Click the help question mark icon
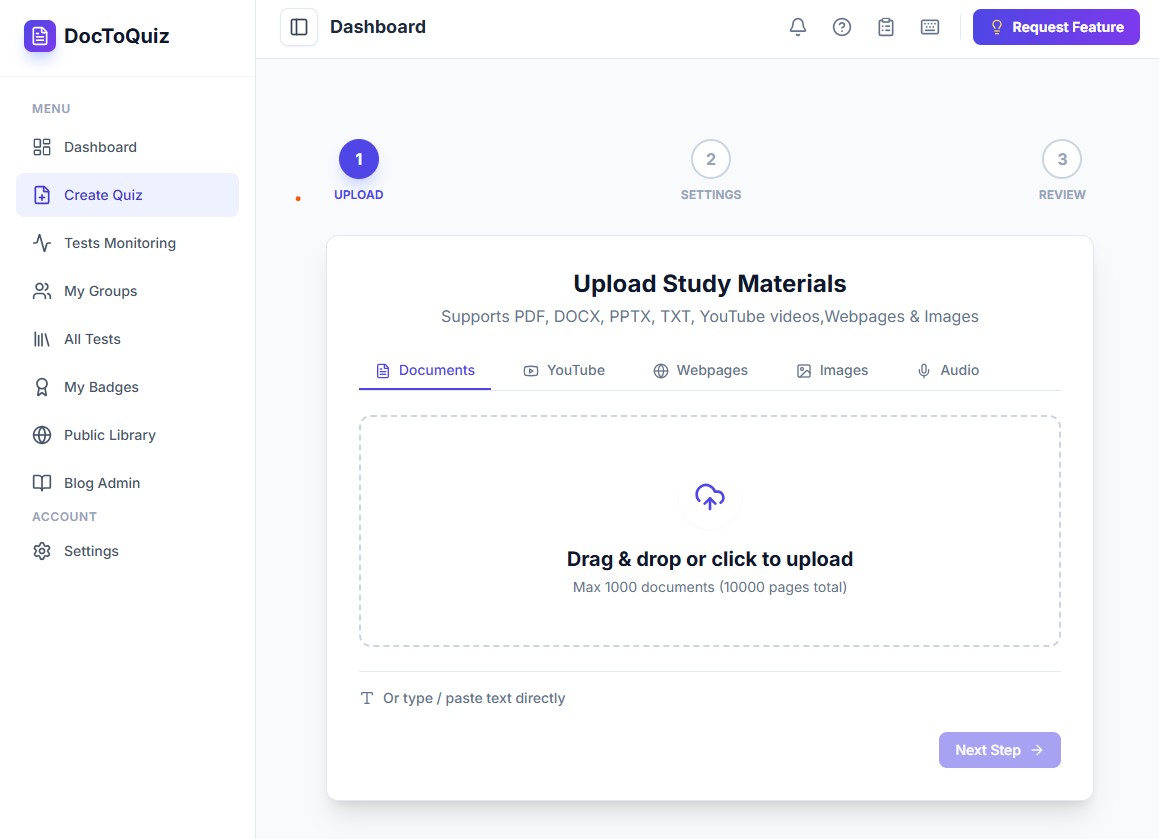1159x839 pixels. pos(841,27)
